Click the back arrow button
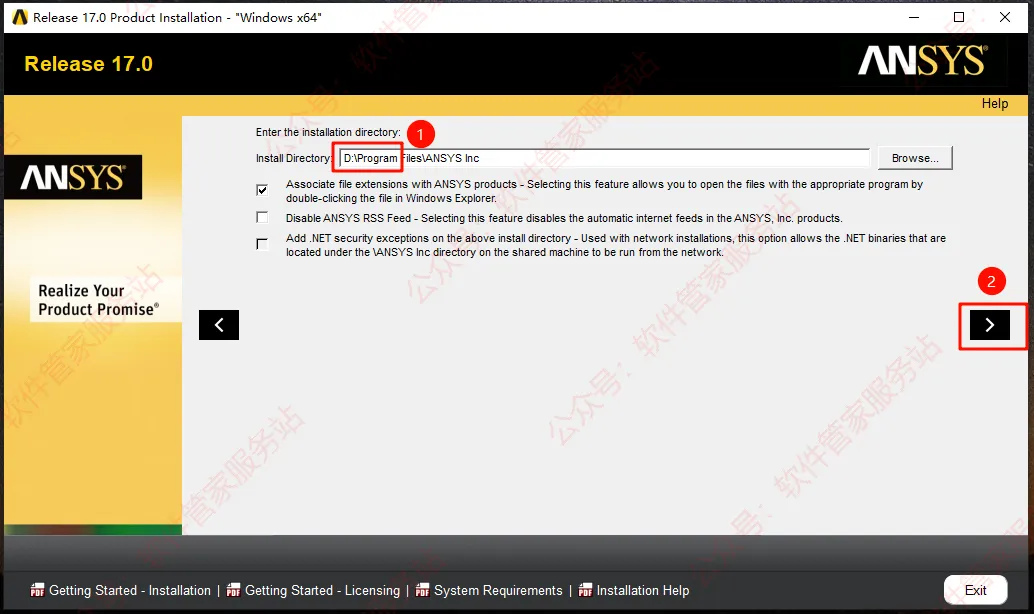1034x614 pixels. [x=219, y=324]
